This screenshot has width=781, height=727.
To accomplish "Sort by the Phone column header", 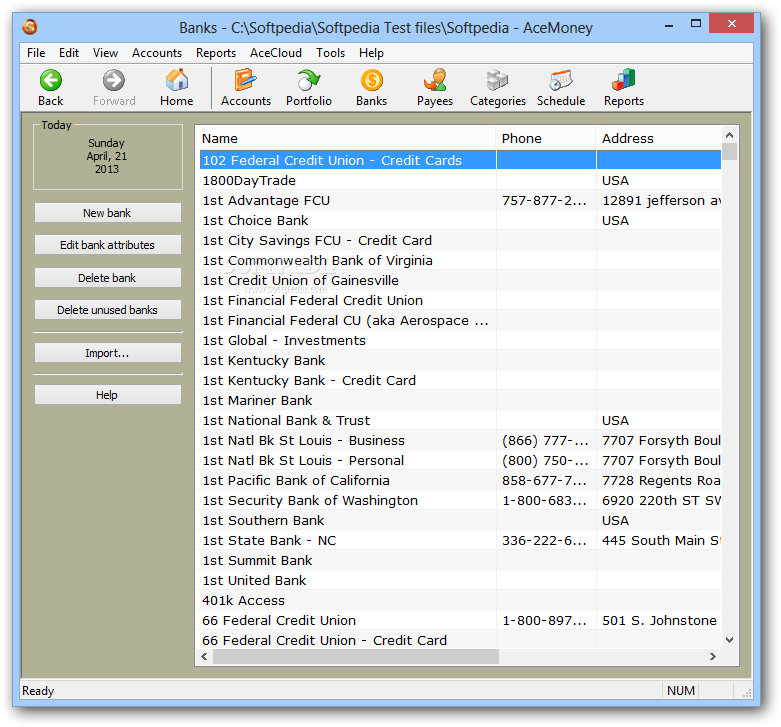I will pyautogui.click(x=546, y=138).
